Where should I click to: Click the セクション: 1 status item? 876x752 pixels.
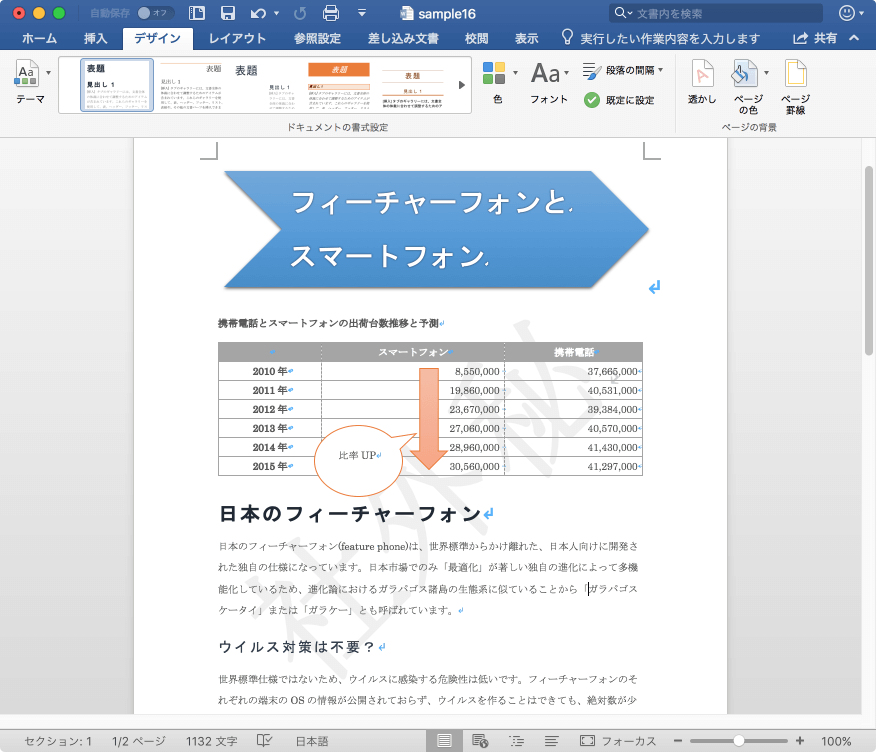(x=58, y=741)
